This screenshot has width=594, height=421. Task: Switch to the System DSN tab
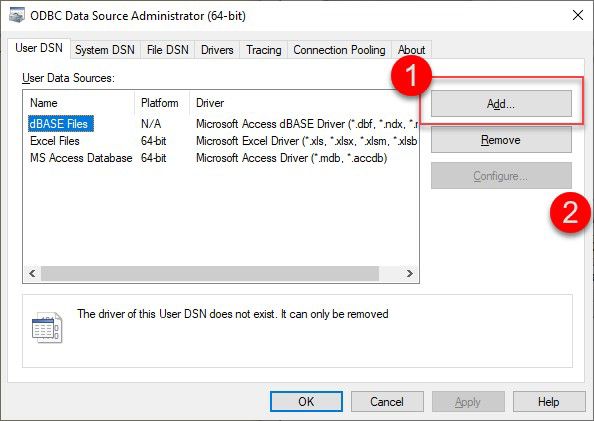pyautogui.click(x=105, y=50)
